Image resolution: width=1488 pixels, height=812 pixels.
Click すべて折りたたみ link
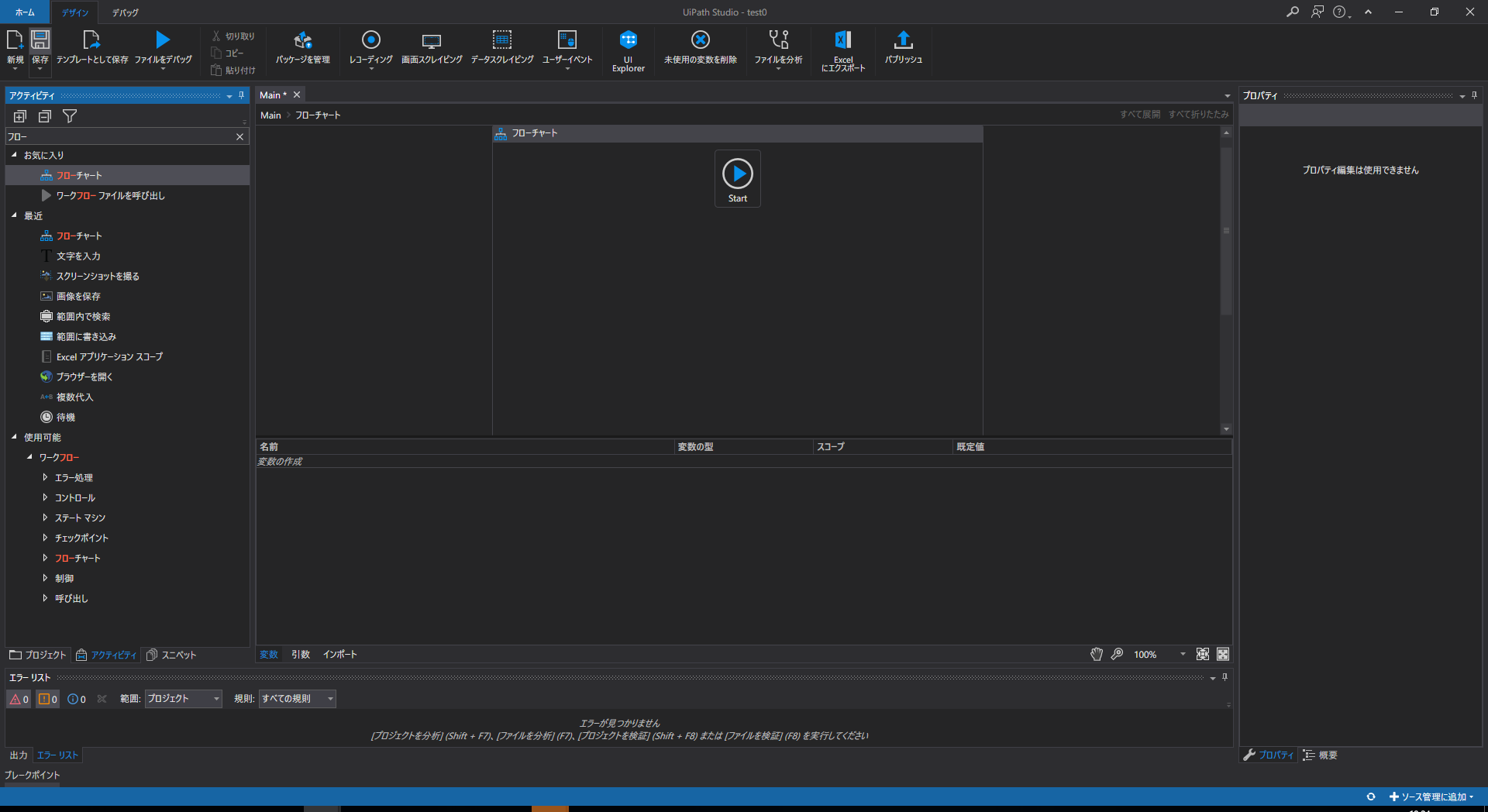[x=1199, y=115]
